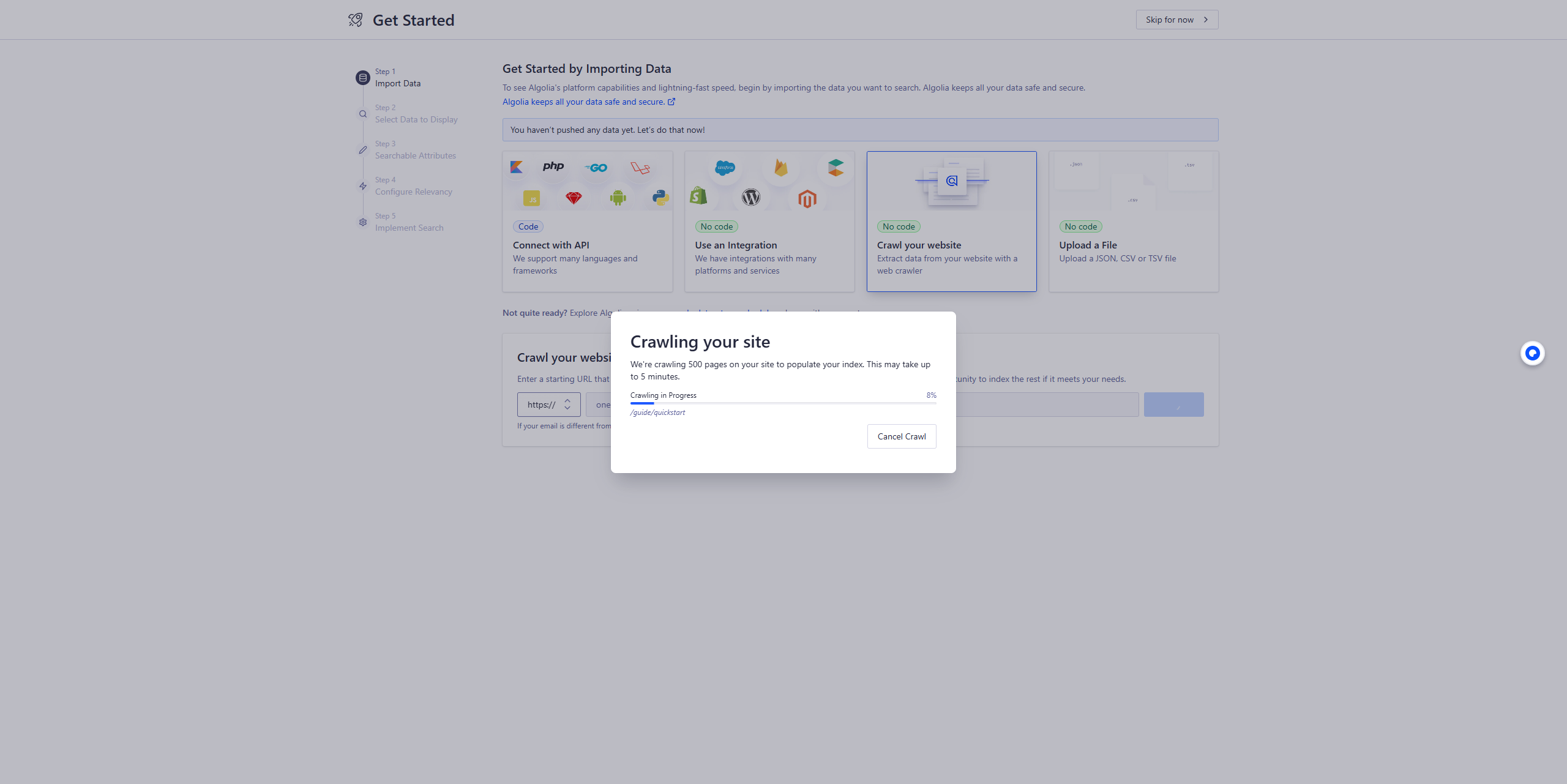Click the Firebase flame logo
Image resolution: width=1567 pixels, height=784 pixels.
coord(781,168)
